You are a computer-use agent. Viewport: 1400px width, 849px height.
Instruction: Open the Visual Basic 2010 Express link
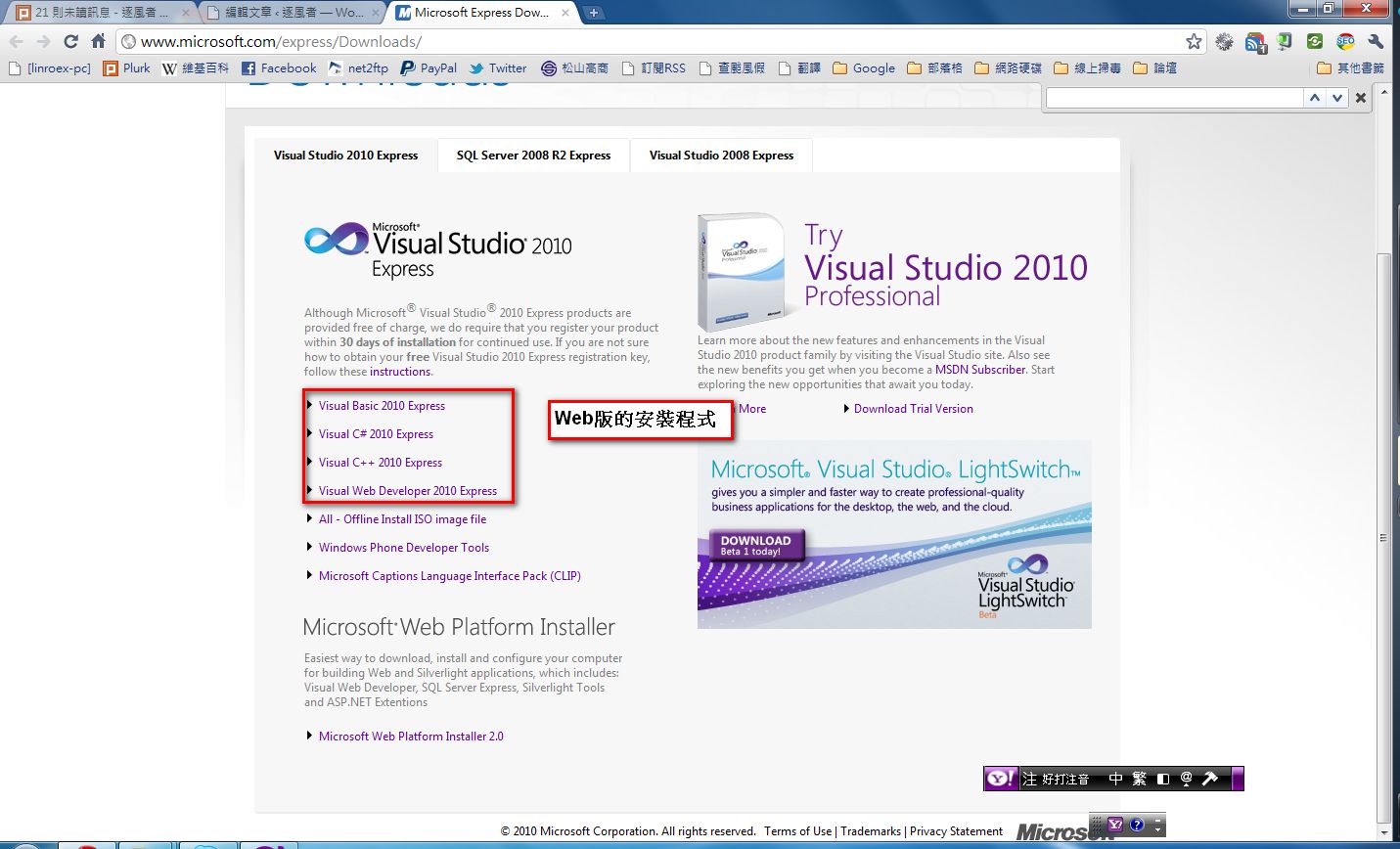[x=382, y=405]
